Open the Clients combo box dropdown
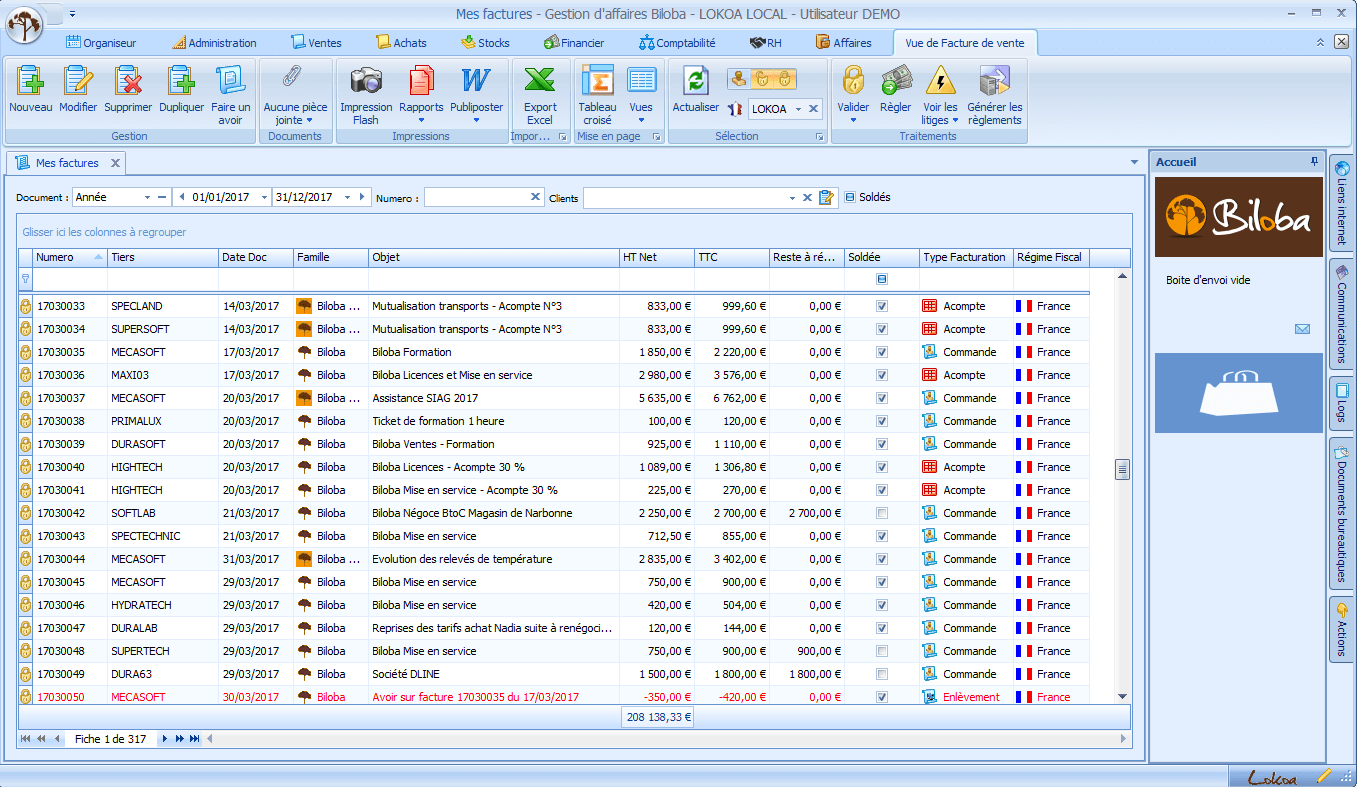Image resolution: width=1357 pixels, height=787 pixels. coord(792,198)
